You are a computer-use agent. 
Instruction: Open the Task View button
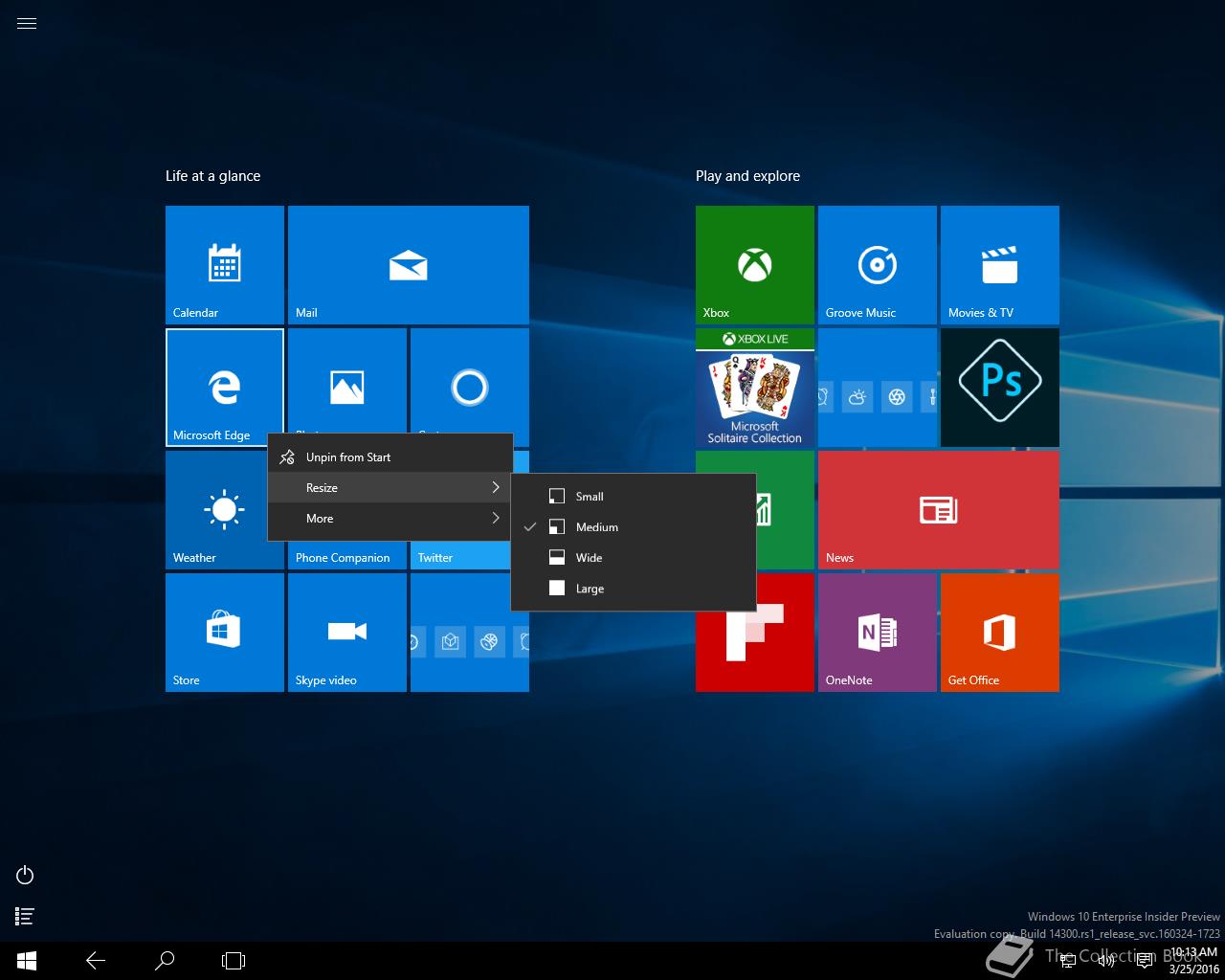coord(234,961)
